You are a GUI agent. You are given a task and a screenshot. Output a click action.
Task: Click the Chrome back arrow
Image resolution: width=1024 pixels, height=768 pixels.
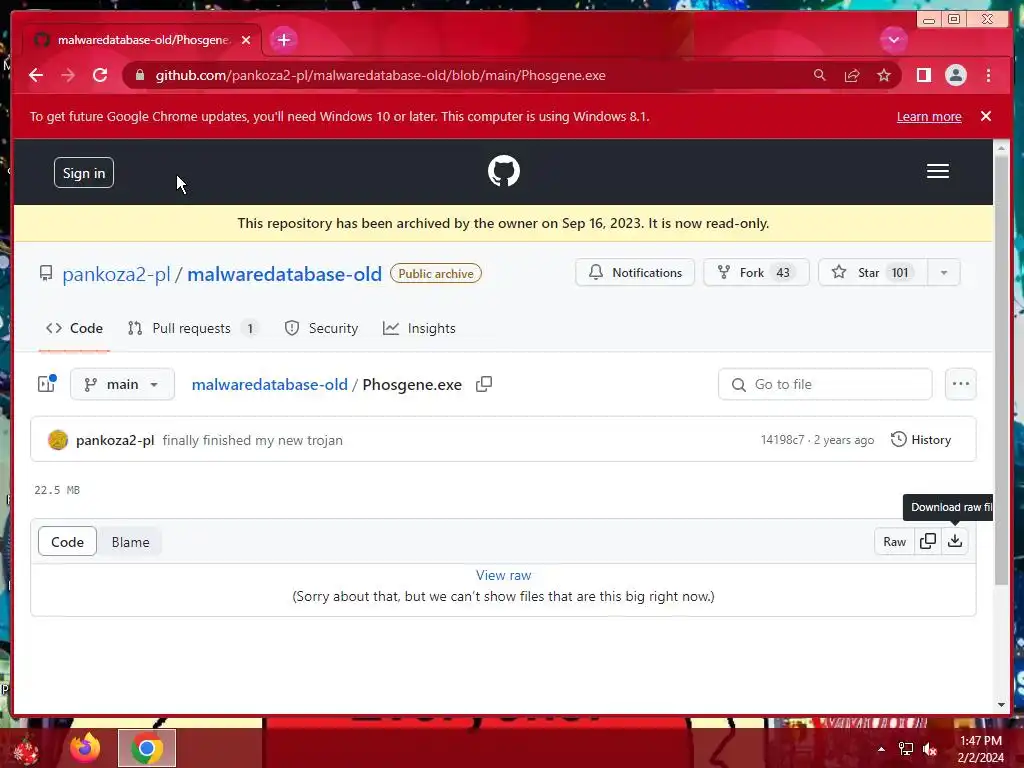(36, 75)
